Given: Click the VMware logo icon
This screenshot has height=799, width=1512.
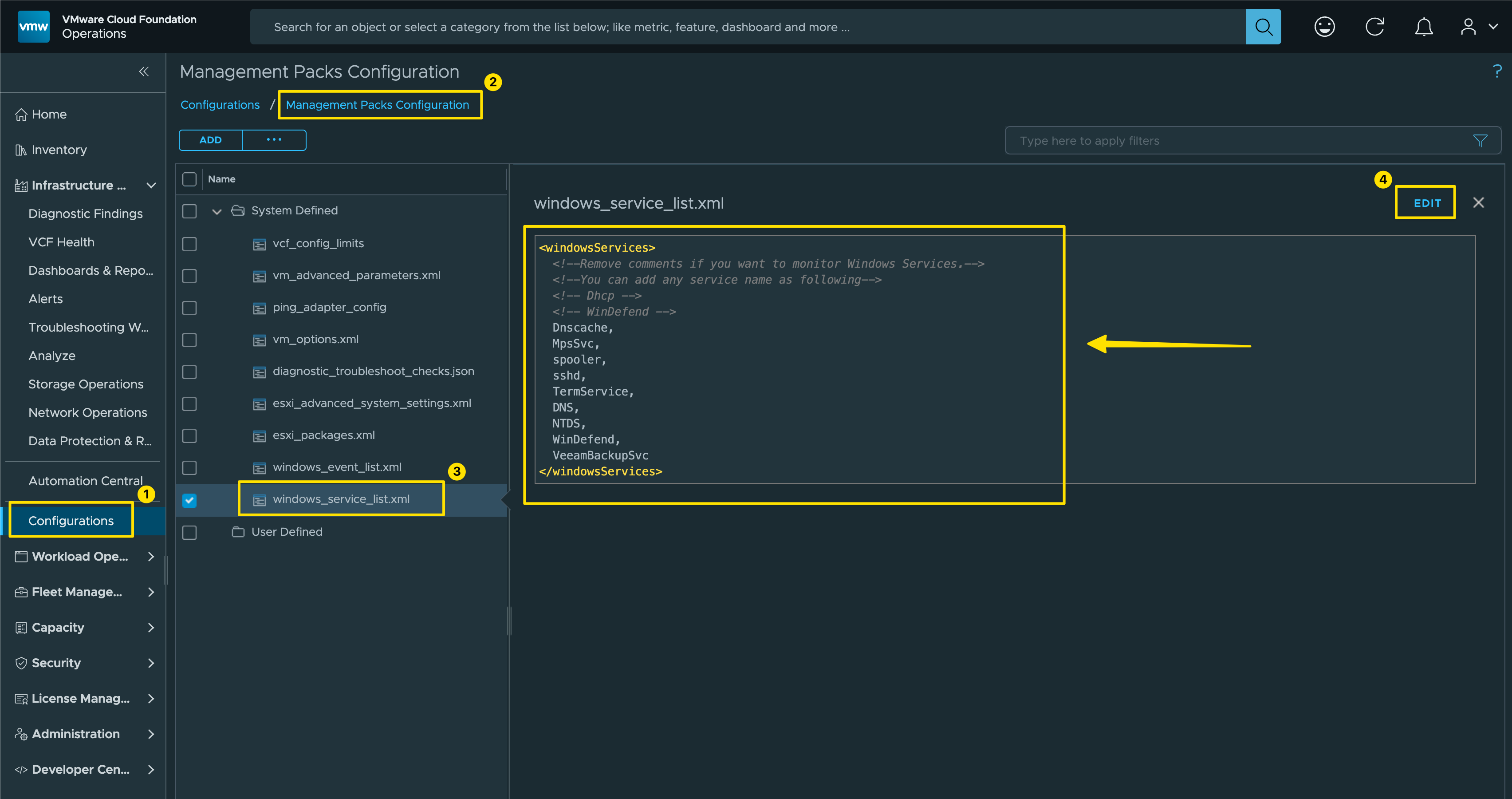Looking at the screenshot, I should tap(33, 27).
